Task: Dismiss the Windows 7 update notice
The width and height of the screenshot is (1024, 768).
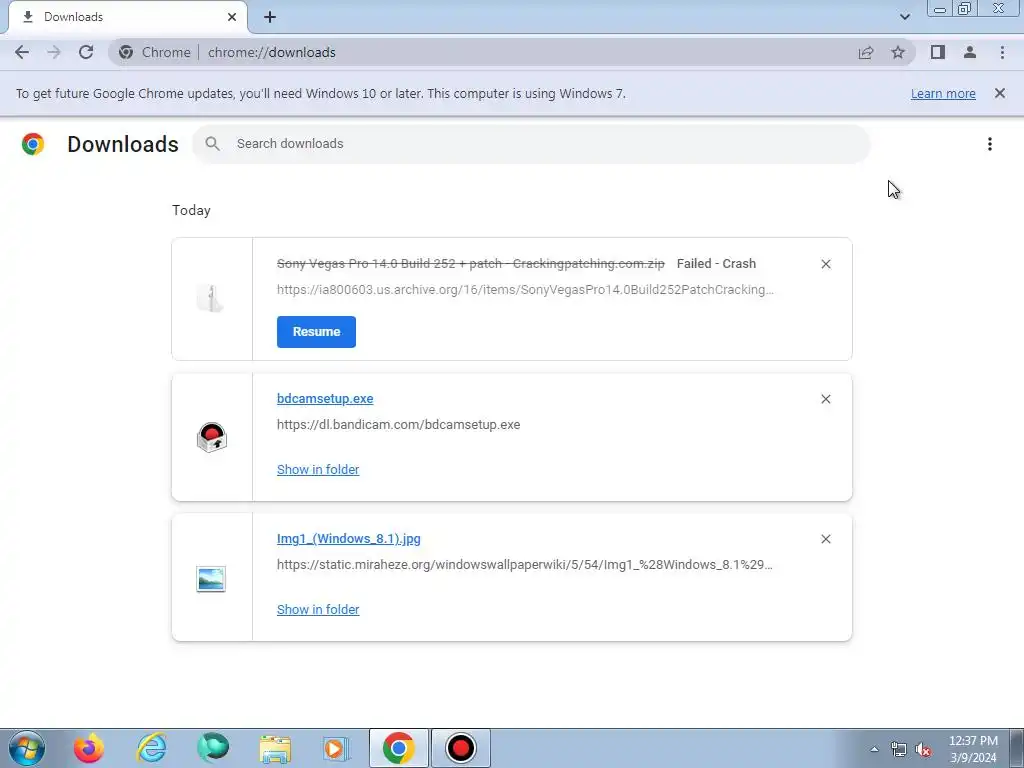Action: pyautogui.click(x=1000, y=93)
